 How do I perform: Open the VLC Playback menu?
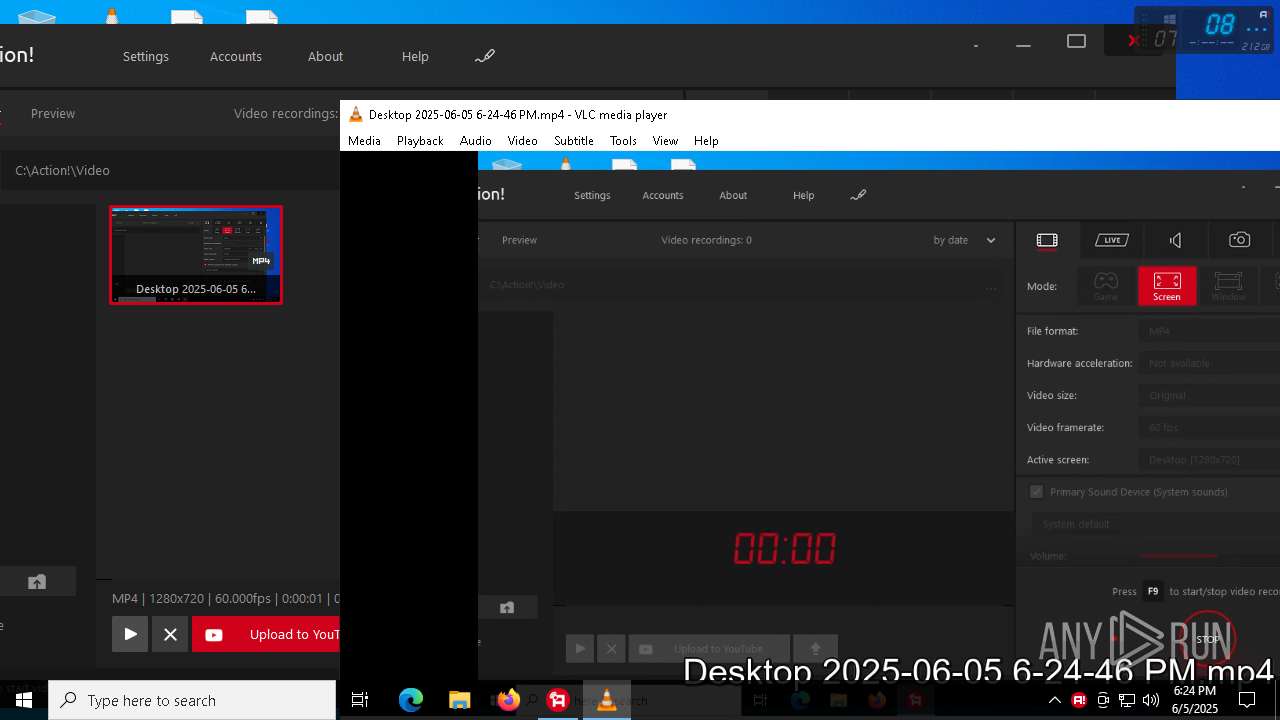[x=420, y=141]
